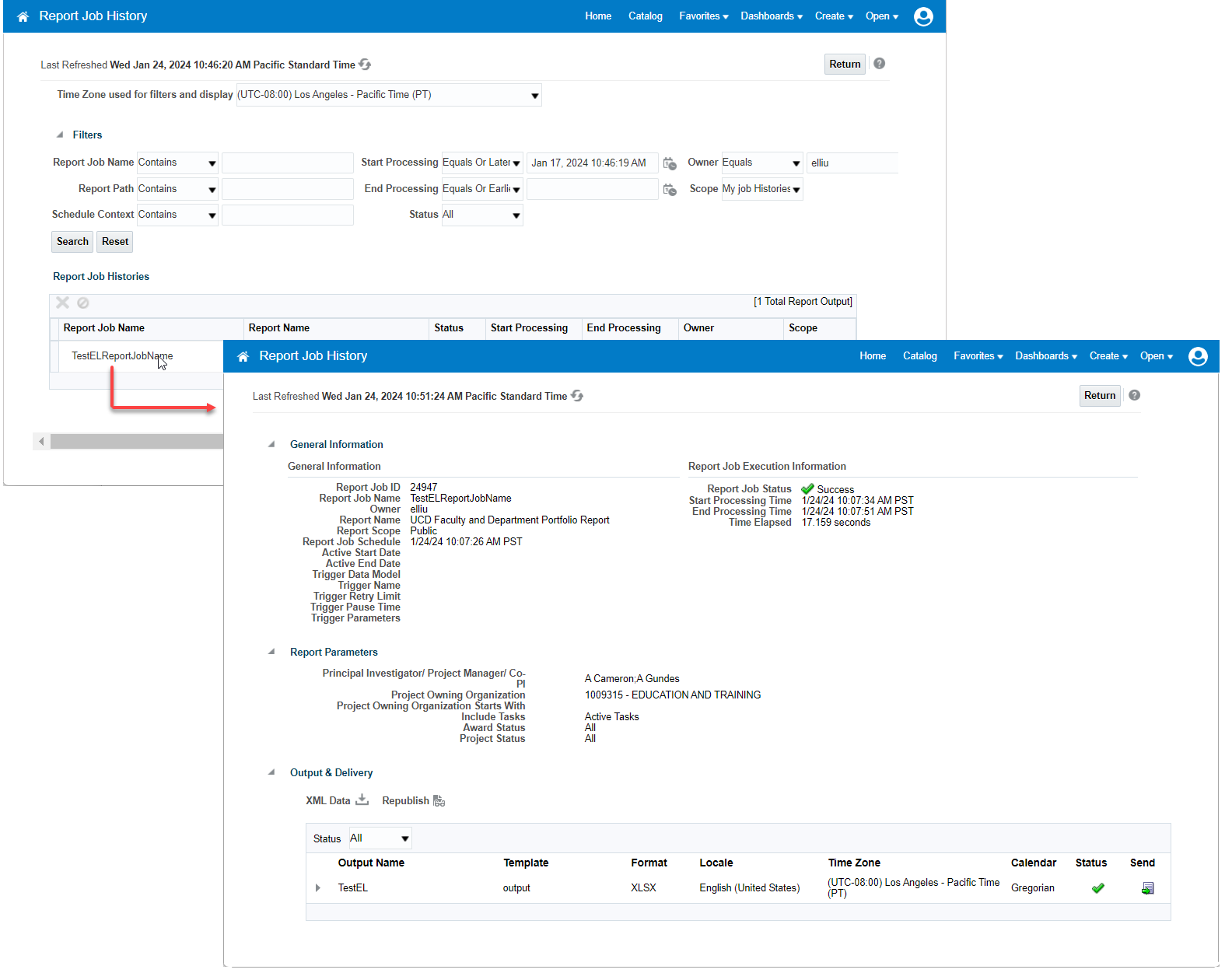Click the Send icon in TestEL row
The image size is (1232, 980).
tap(1147, 888)
